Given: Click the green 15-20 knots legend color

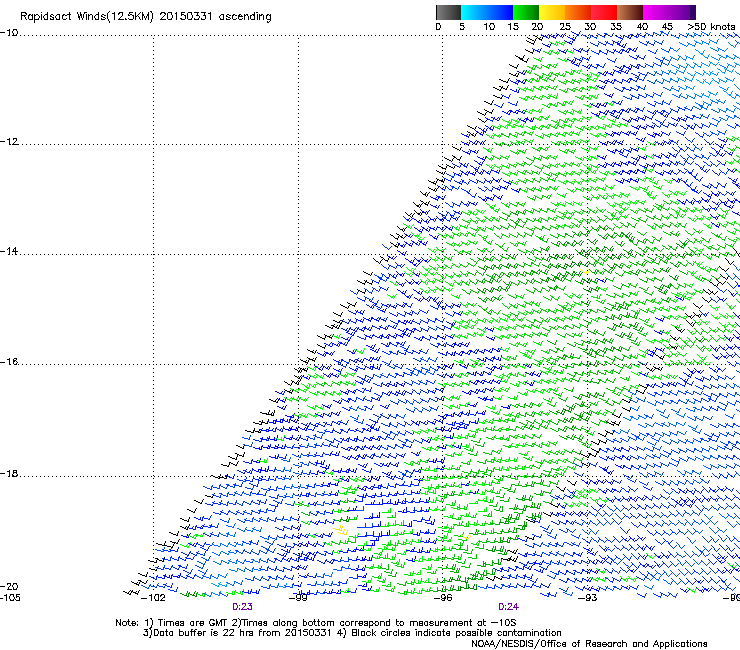Looking at the screenshot, I should [x=526, y=12].
